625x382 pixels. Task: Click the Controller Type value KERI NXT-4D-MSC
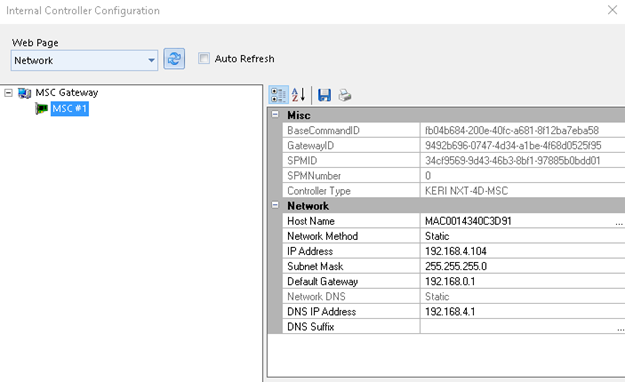point(466,191)
